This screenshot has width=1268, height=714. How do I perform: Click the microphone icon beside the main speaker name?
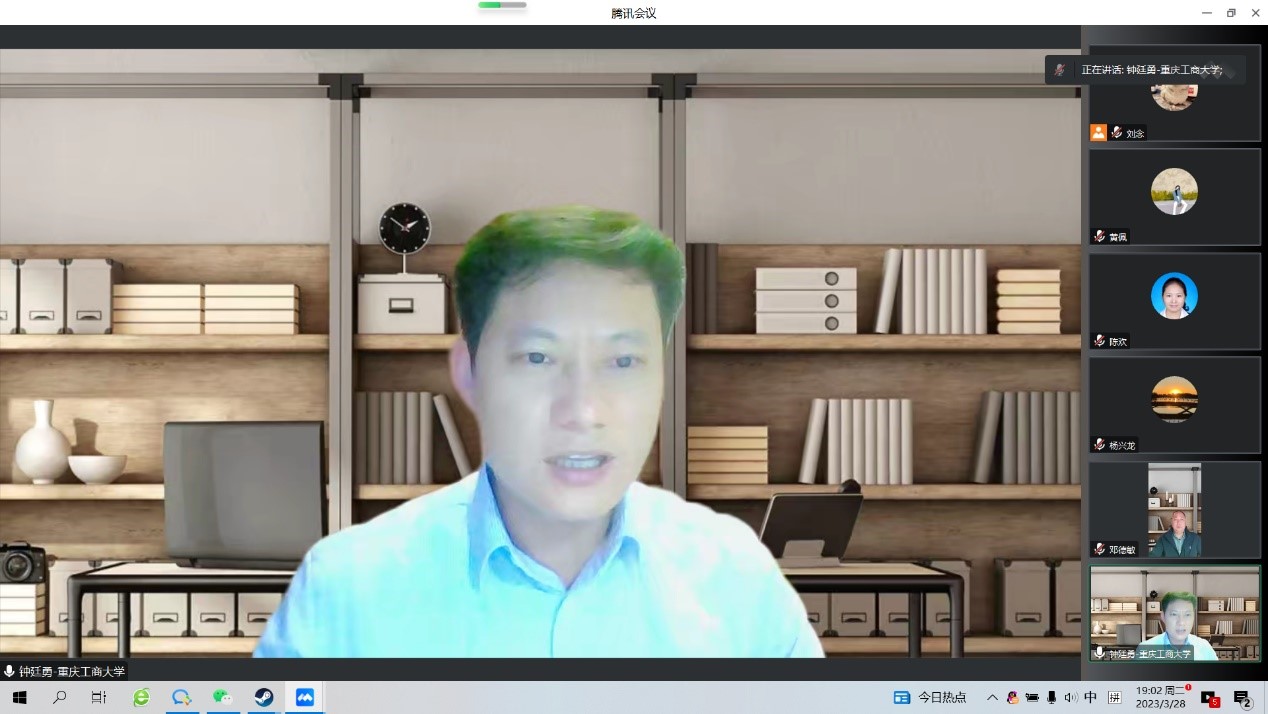10,672
